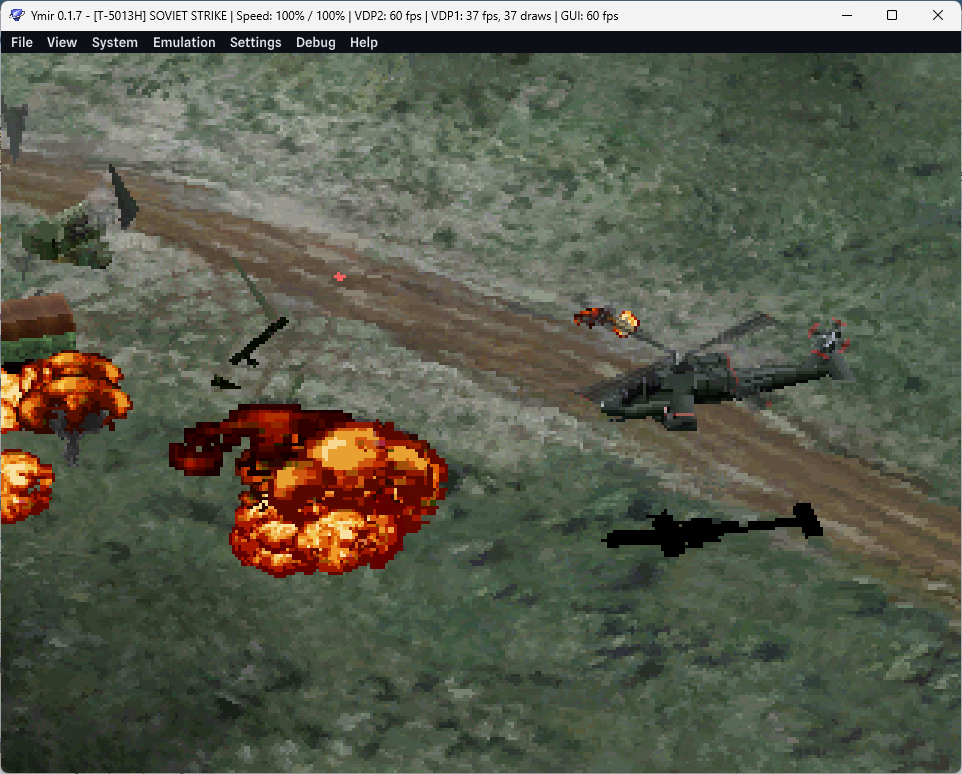Click the red targeting crosshair on the road
Image resolution: width=962 pixels, height=774 pixels.
(339, 277)
